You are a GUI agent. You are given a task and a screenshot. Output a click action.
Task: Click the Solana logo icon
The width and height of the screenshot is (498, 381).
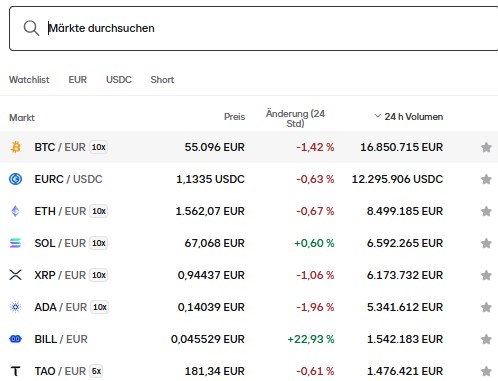(x=15, y=243)
